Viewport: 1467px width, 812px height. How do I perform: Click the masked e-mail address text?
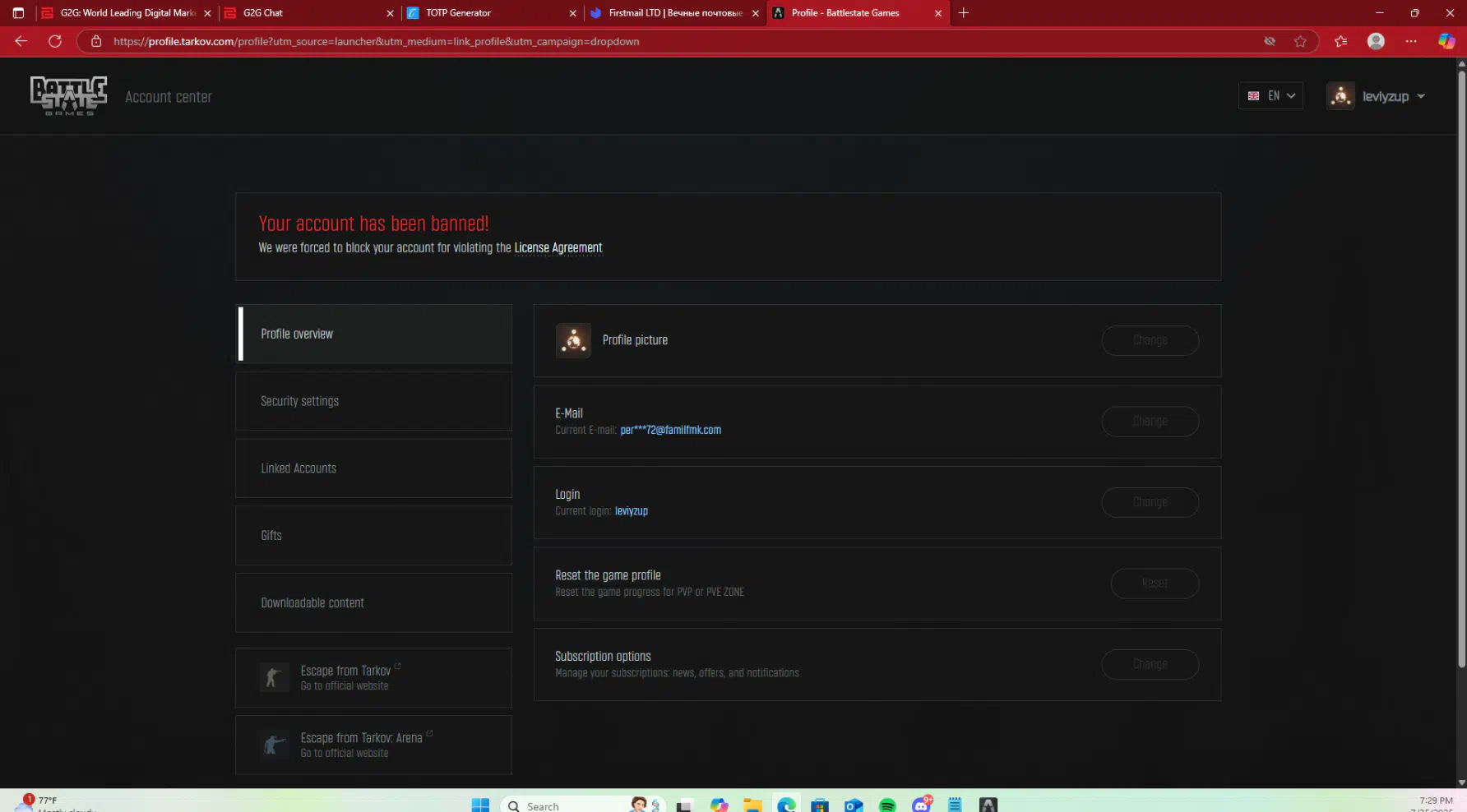click(x=670, y=430)
